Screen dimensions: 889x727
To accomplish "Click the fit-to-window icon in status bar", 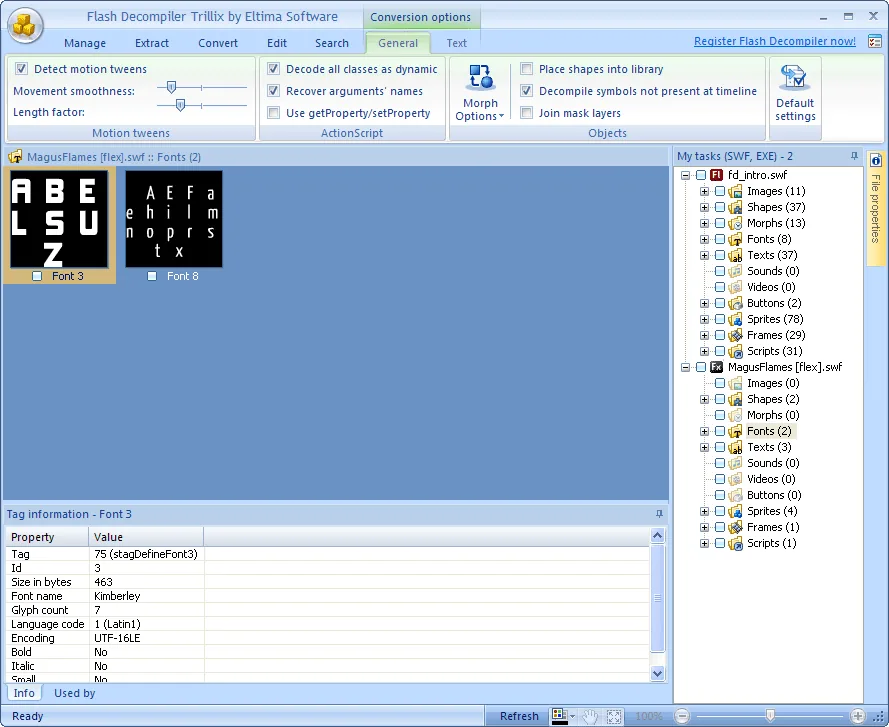I will [614, 716].
